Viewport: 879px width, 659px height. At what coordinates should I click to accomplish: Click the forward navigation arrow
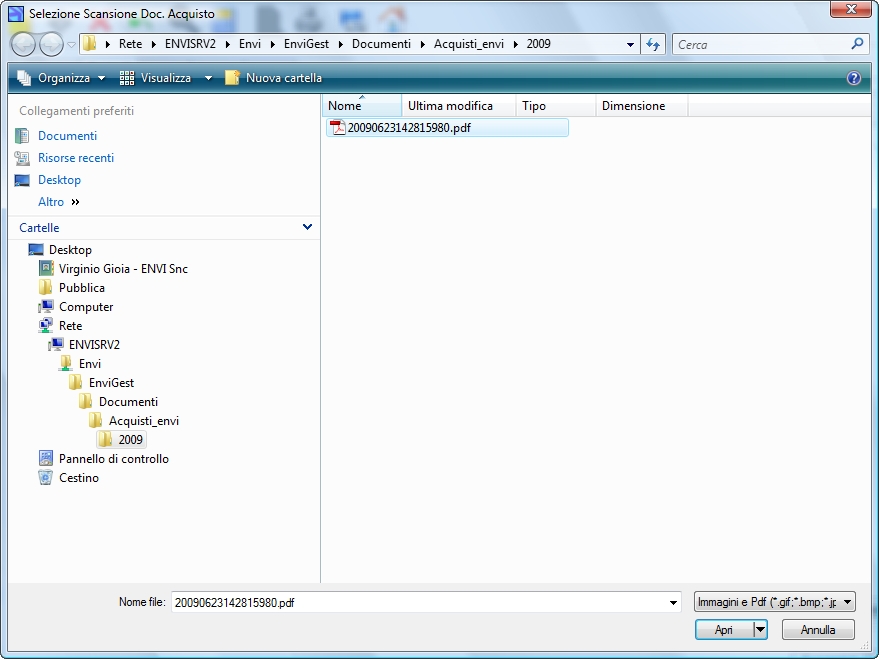point(51,44)
